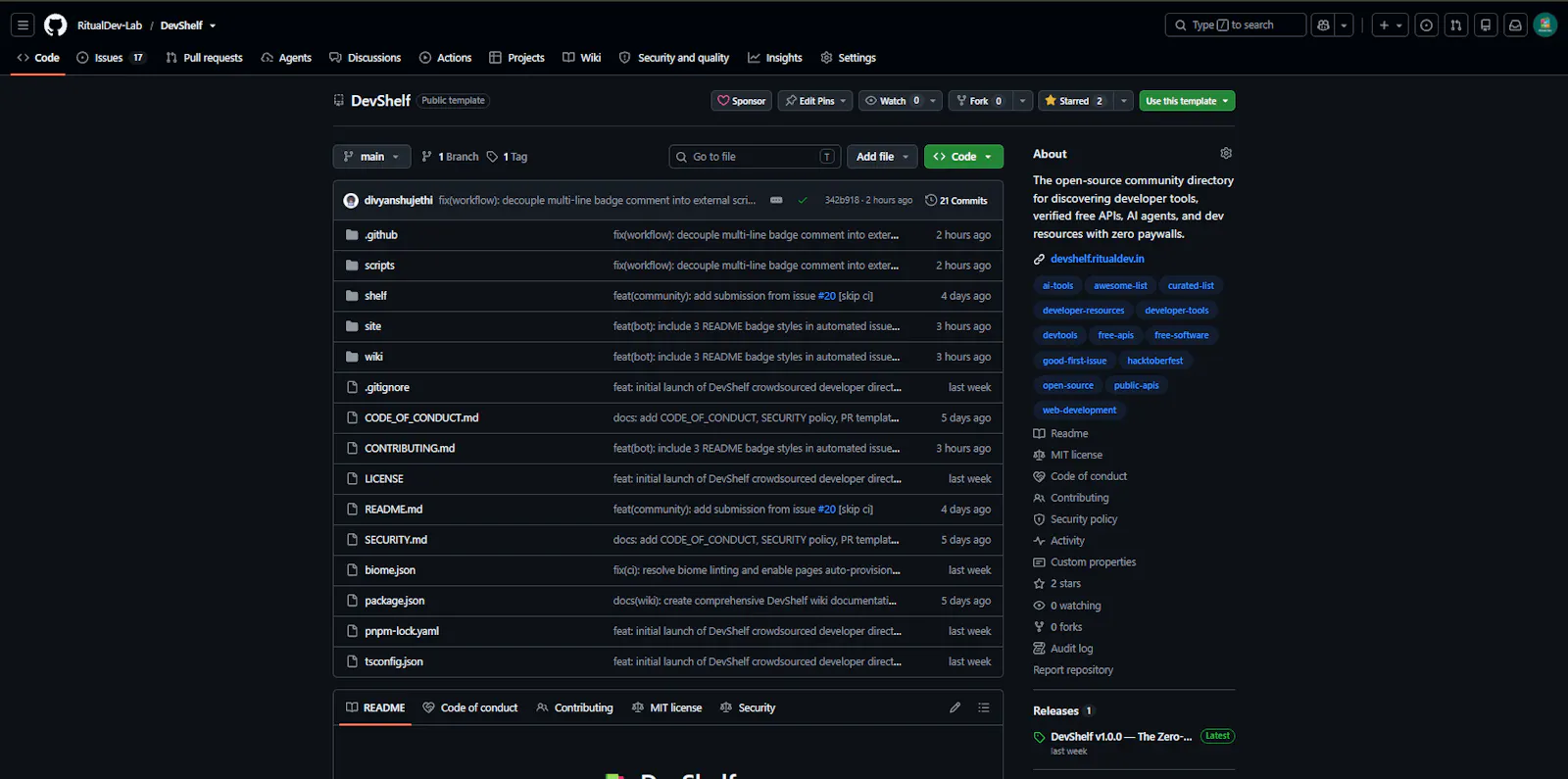Open the scripts folder
Image resolution: width=1568 pixels, height=779 pixels.
pyautogui.click(x=379, y=266)
